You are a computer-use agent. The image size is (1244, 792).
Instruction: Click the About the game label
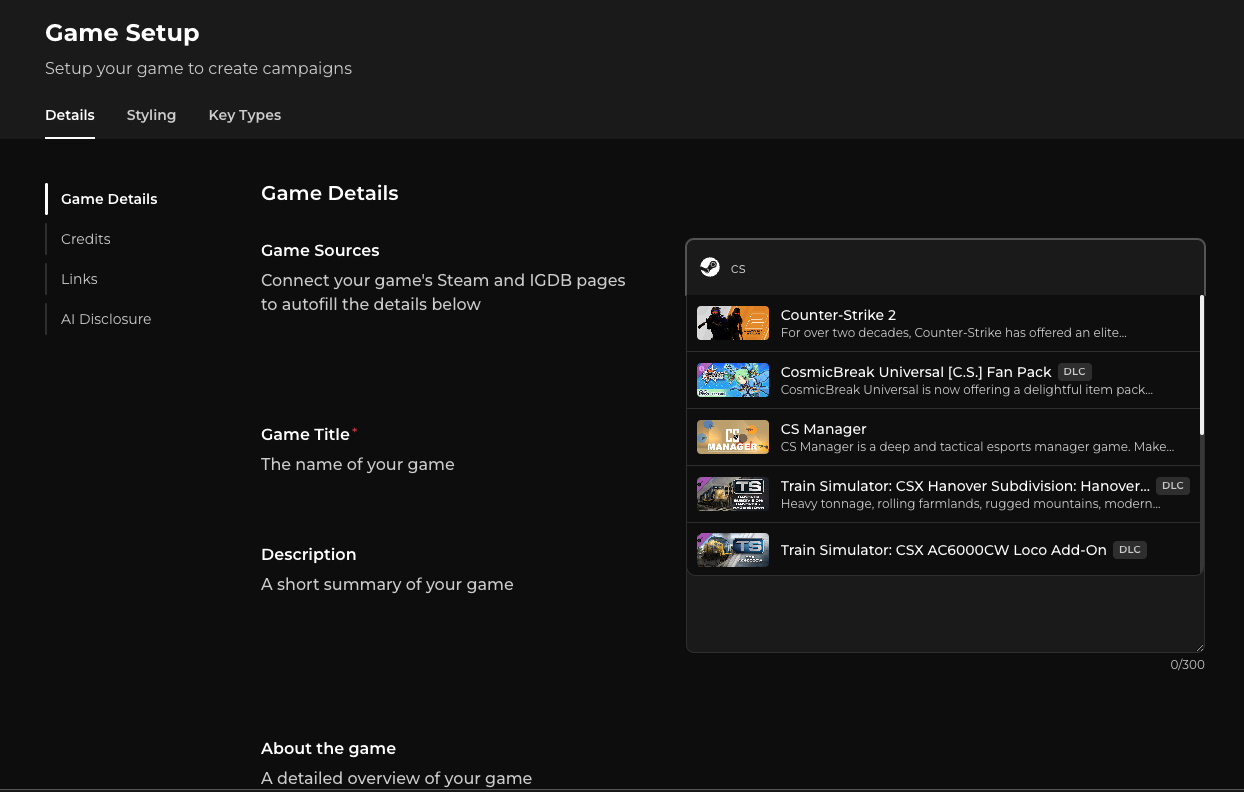pyautogui.click(x=328, y=748)
